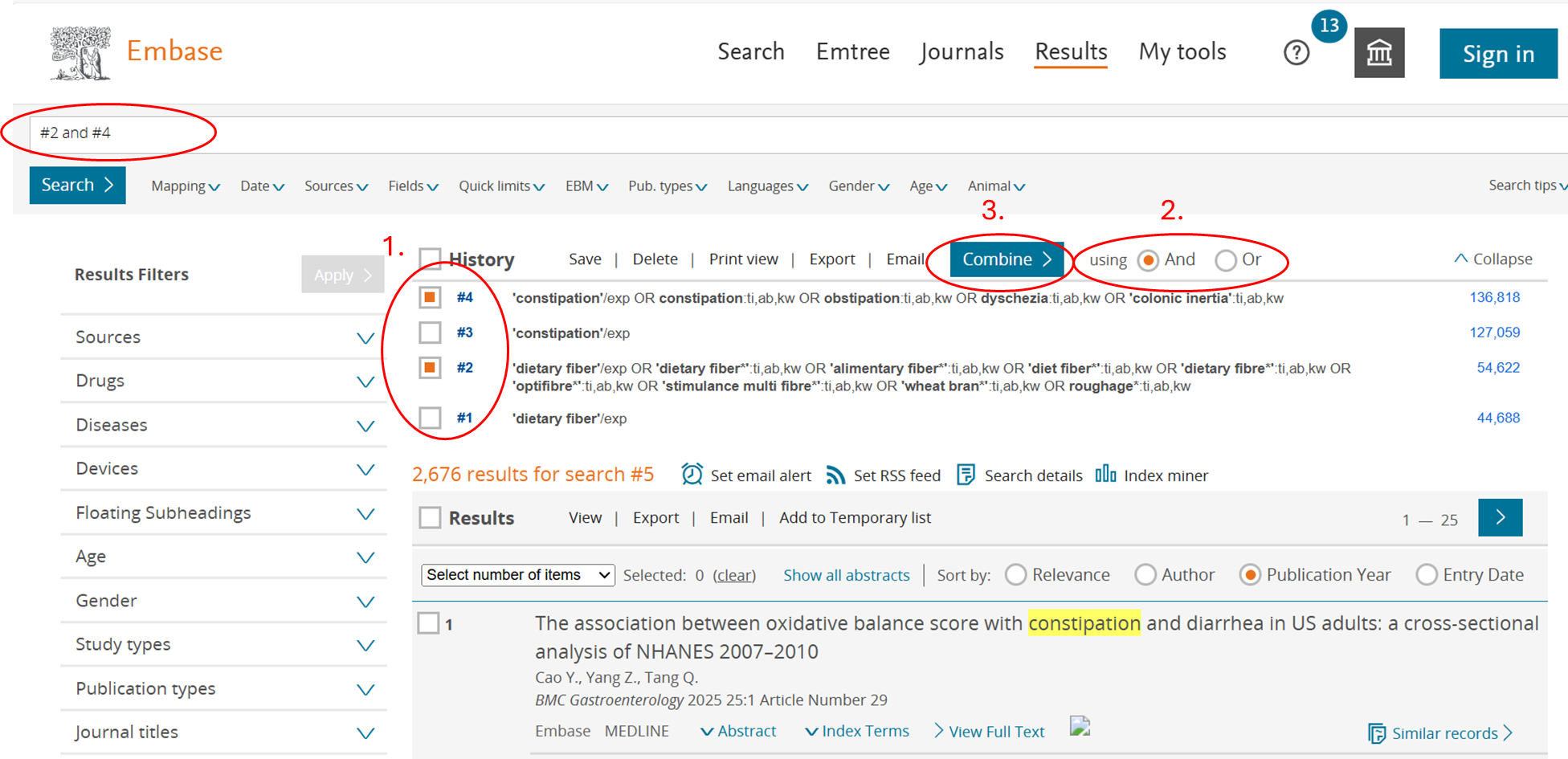Click the search query input field
1568x759 pixels.
(x=723, y=133)
